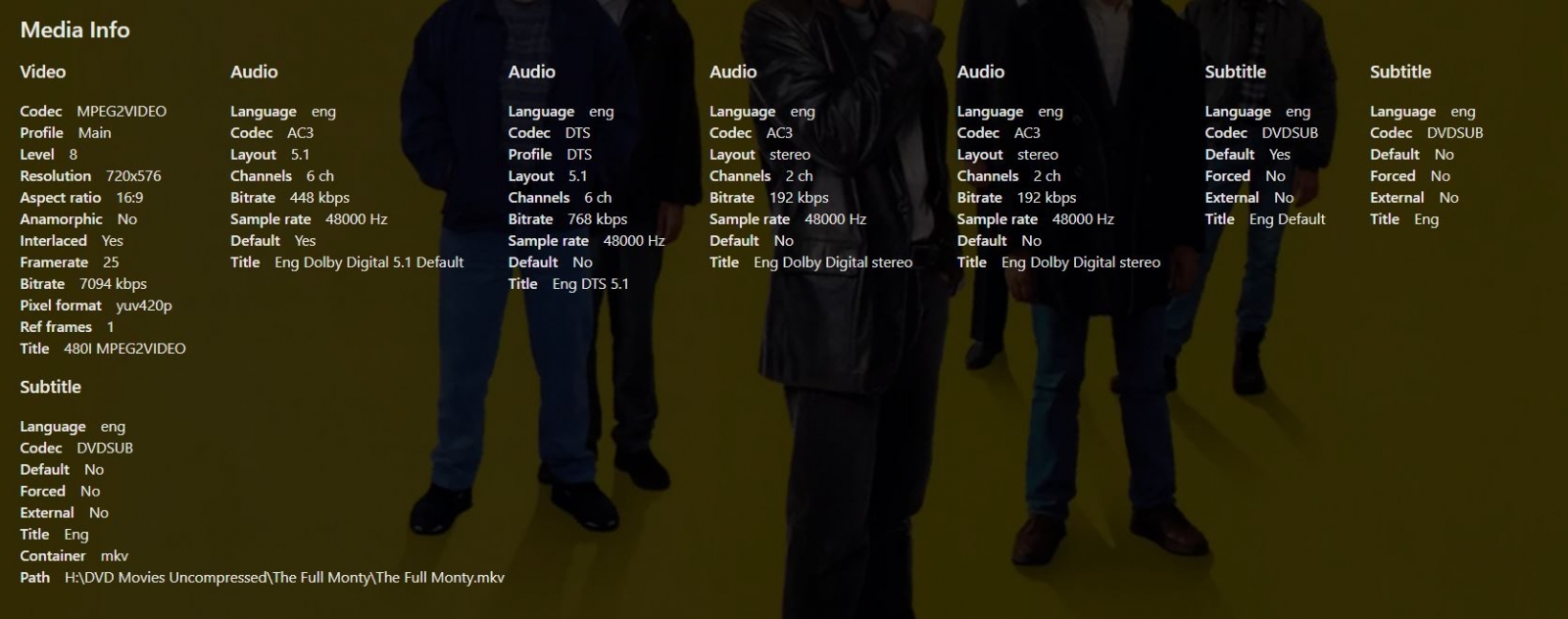Click the Media Info heading
The width and height of the screenshot is (1568, 619).
click(x=74, y=29)
